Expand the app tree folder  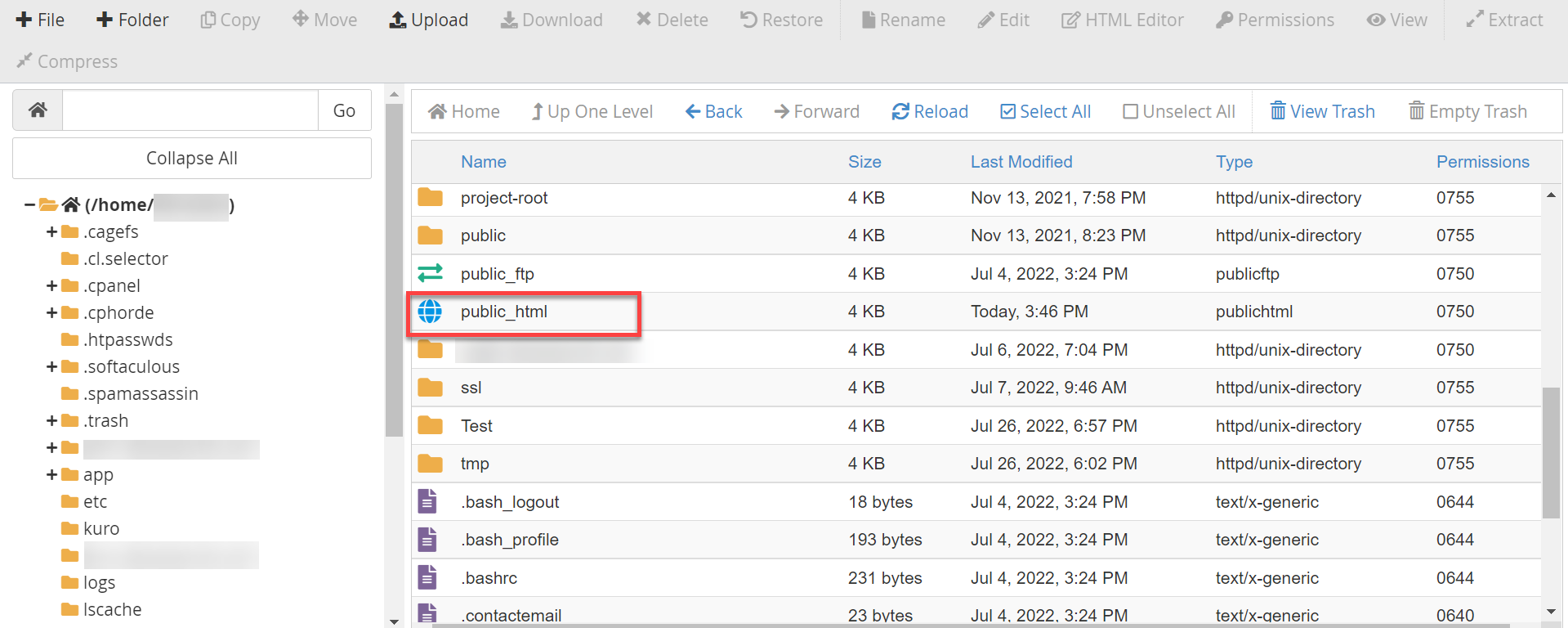pyautogui.click(x=51, y=474)
